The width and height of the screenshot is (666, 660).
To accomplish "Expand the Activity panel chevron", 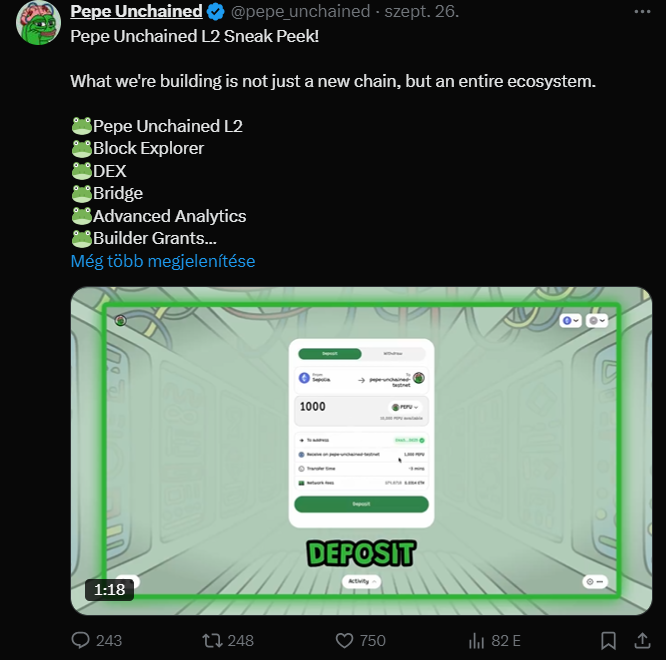I will coord(374,581).
